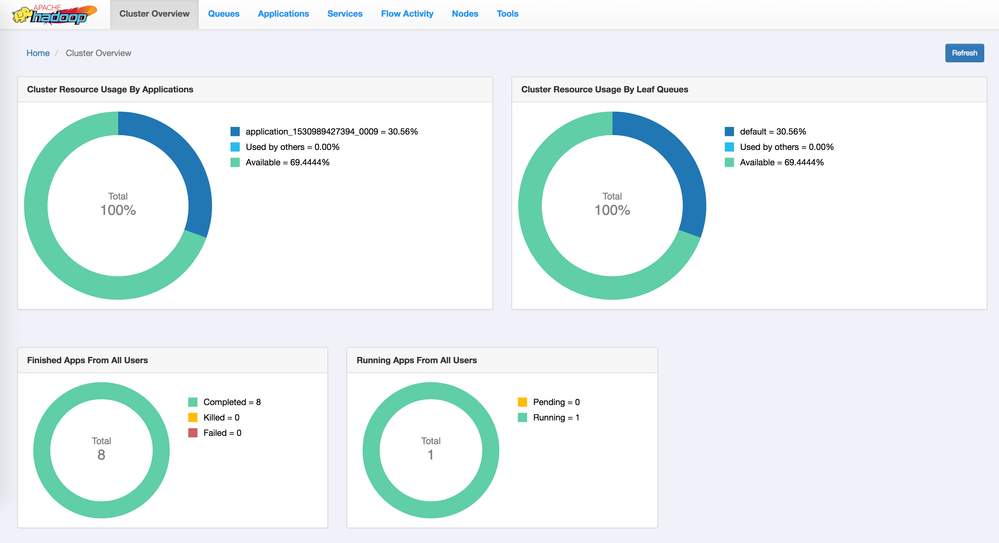
Task: Click the Home breadcrumb link
Action: tap(38, 53)
